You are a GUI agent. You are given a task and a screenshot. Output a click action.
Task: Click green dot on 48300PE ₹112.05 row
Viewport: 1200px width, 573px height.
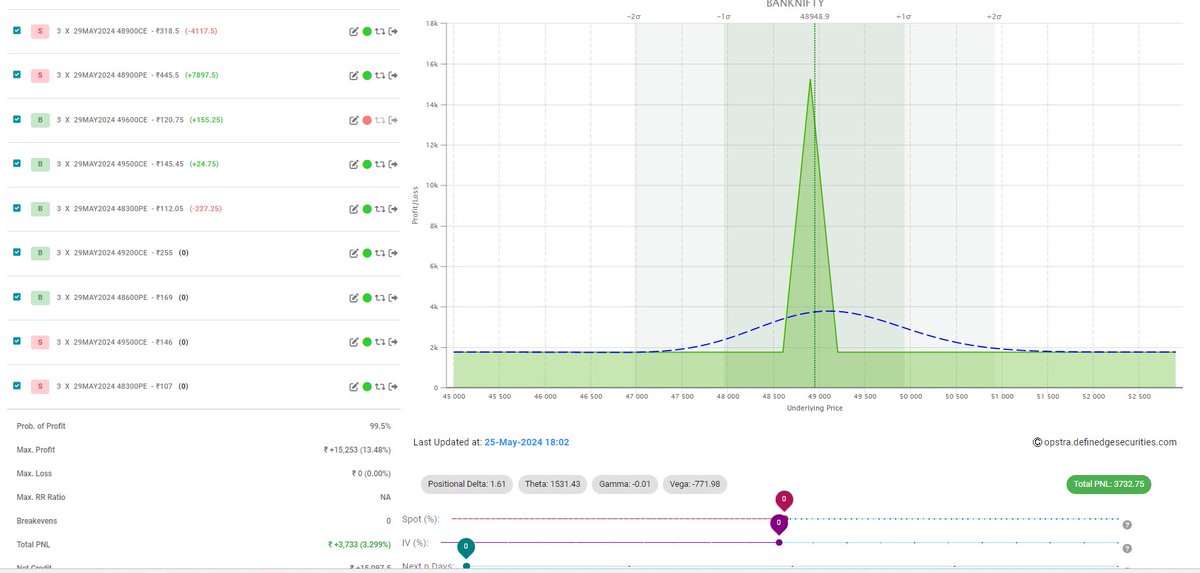367,209
